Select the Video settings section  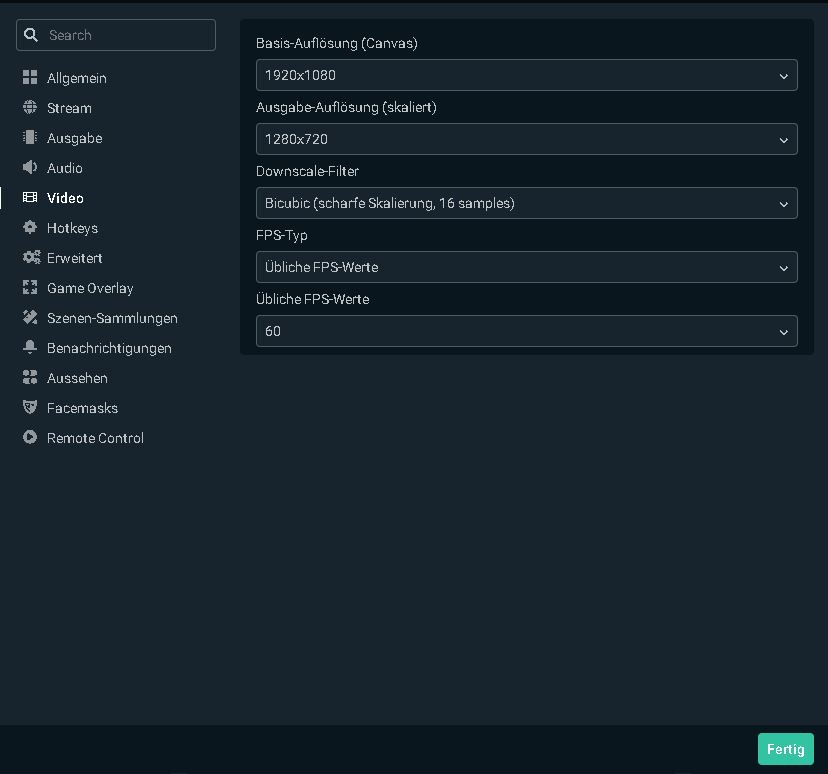click(65, 198)
